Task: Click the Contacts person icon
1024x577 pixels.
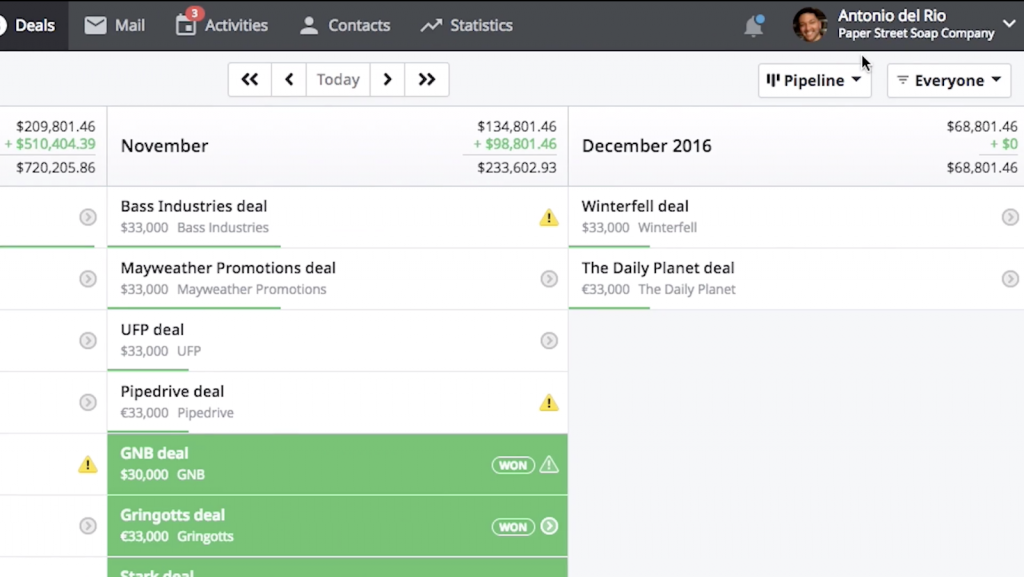Action: coord(309,25)
